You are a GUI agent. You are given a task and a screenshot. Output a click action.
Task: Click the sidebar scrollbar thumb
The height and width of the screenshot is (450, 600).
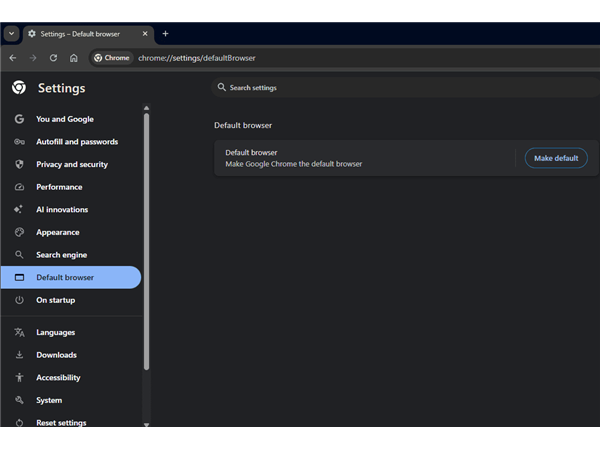[x=146, y=241]
